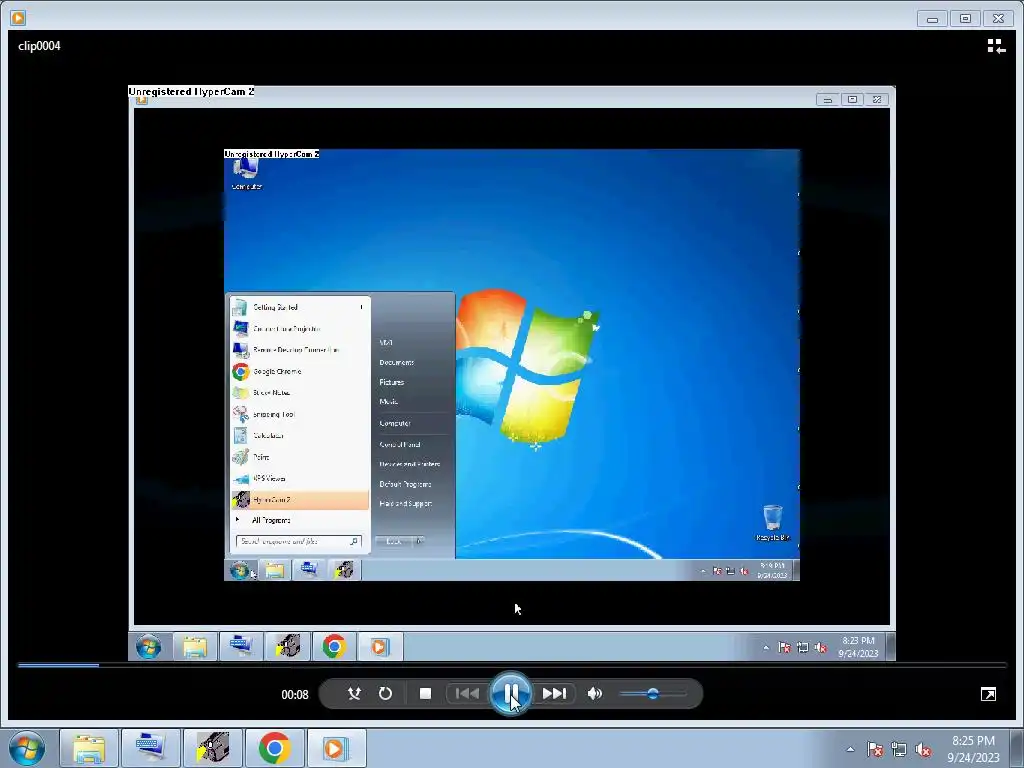Skip to the next item in Media Player
This screenshot has height=768, width=1024.
click(554, 694)
